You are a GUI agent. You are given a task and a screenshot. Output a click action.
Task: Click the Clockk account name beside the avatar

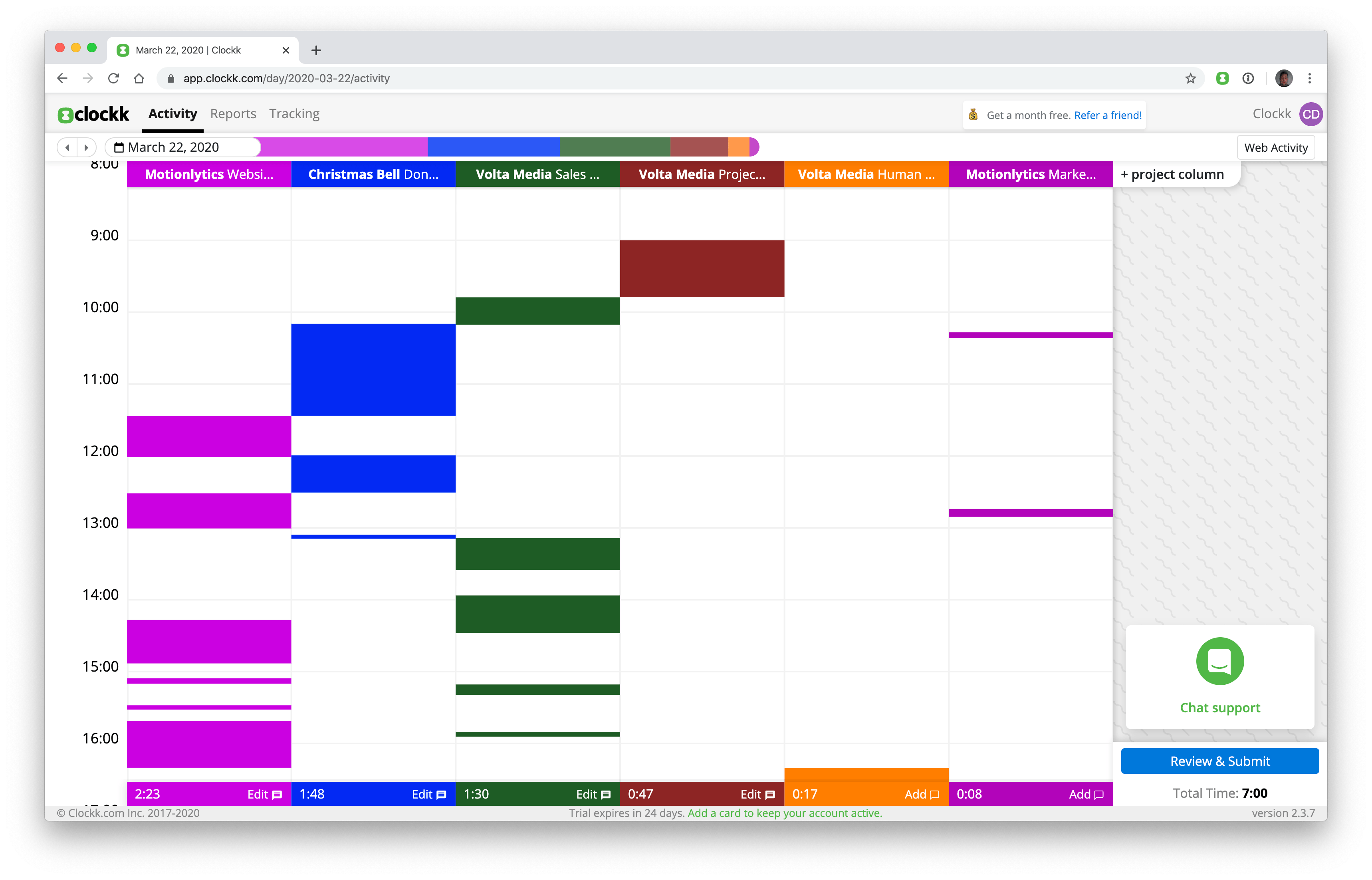tap(1271, 114)
